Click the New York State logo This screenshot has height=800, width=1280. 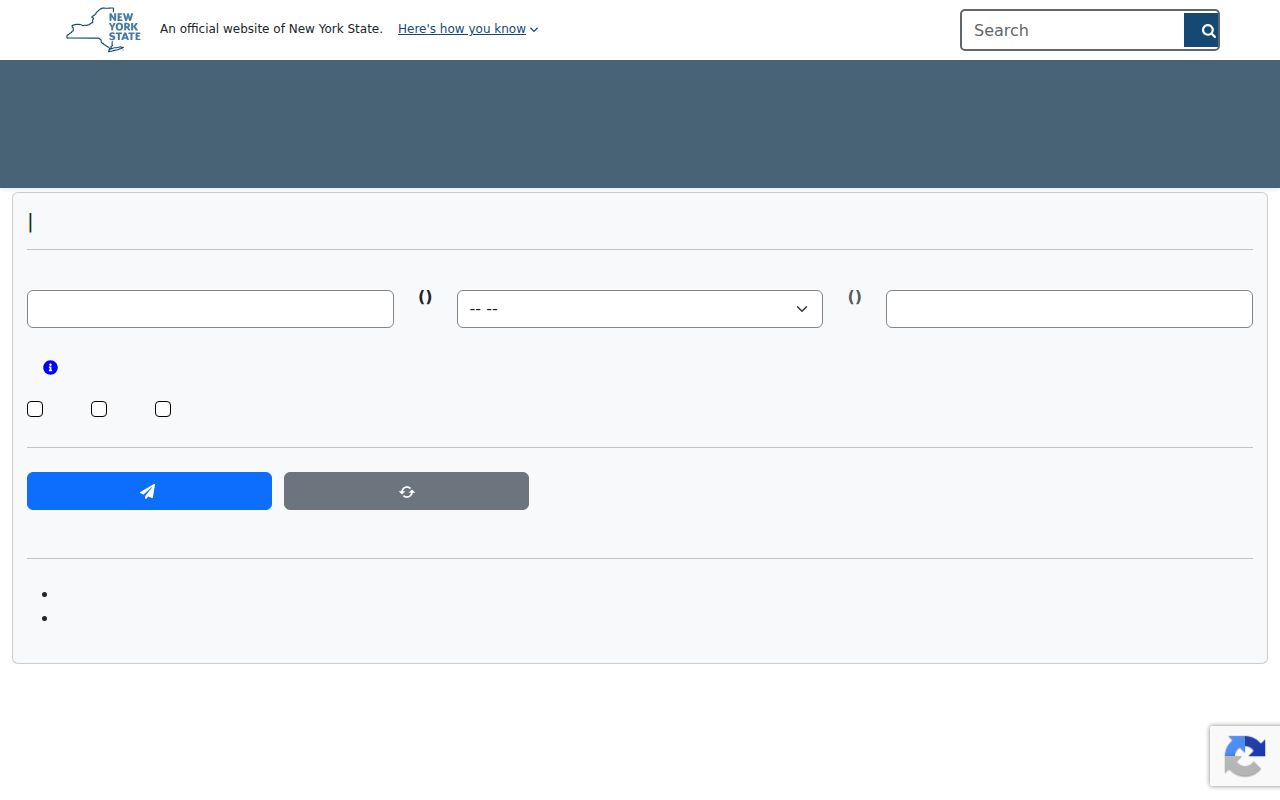pyautogui.click(x=103, y=30)
